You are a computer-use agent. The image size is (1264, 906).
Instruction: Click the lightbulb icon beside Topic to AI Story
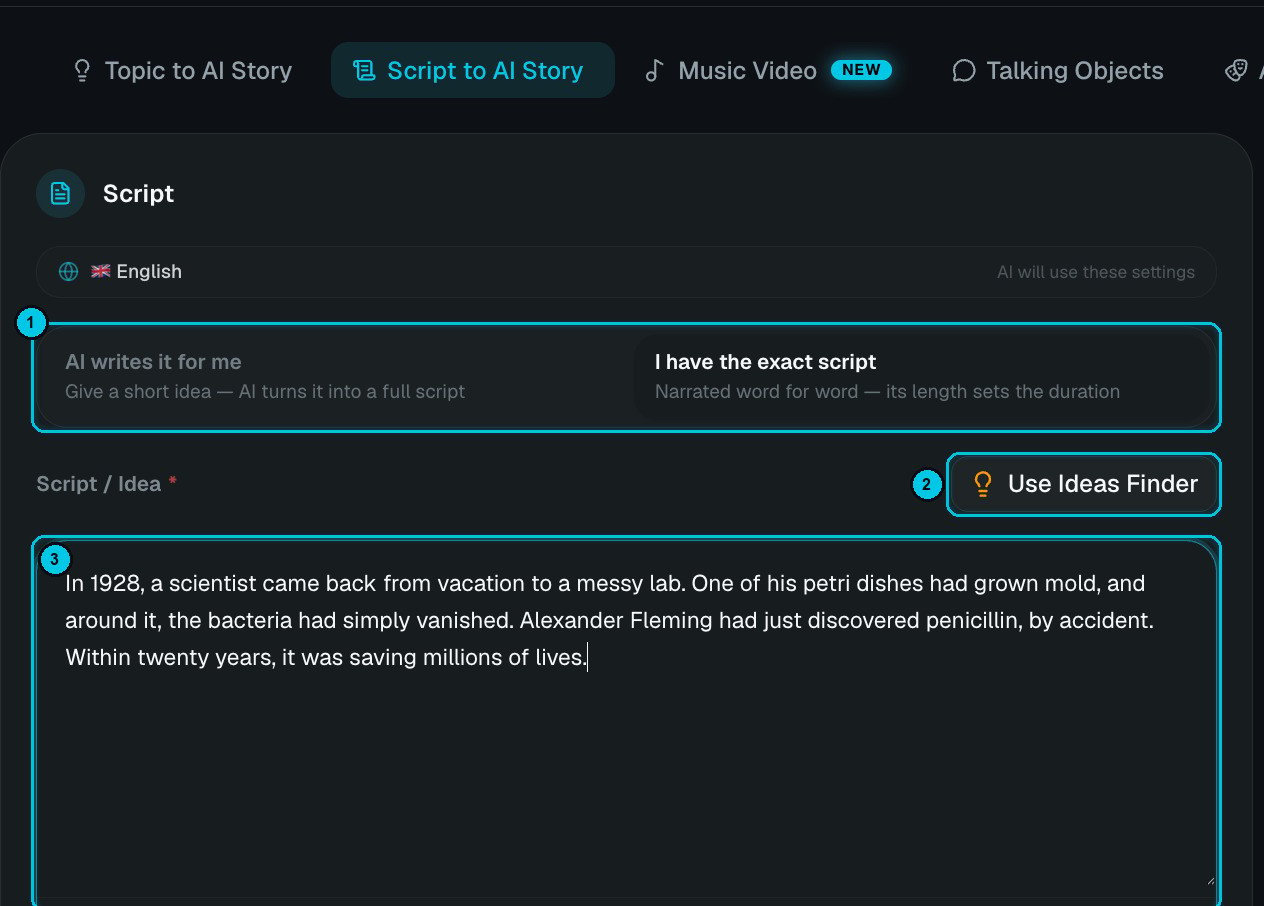(x=82, y=71)
